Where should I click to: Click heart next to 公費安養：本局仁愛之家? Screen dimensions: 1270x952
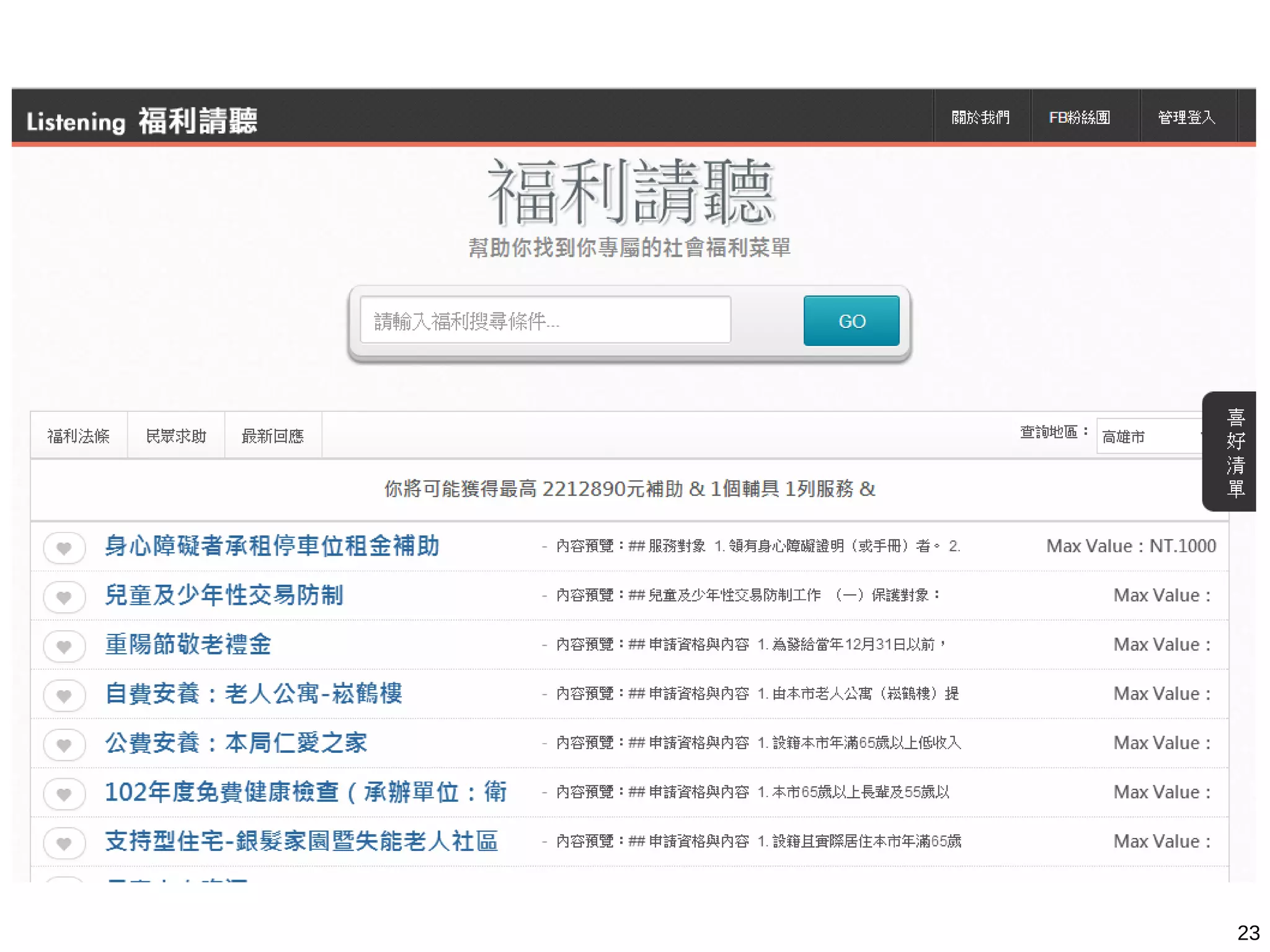pyautogui.click(x=64, y=744)
